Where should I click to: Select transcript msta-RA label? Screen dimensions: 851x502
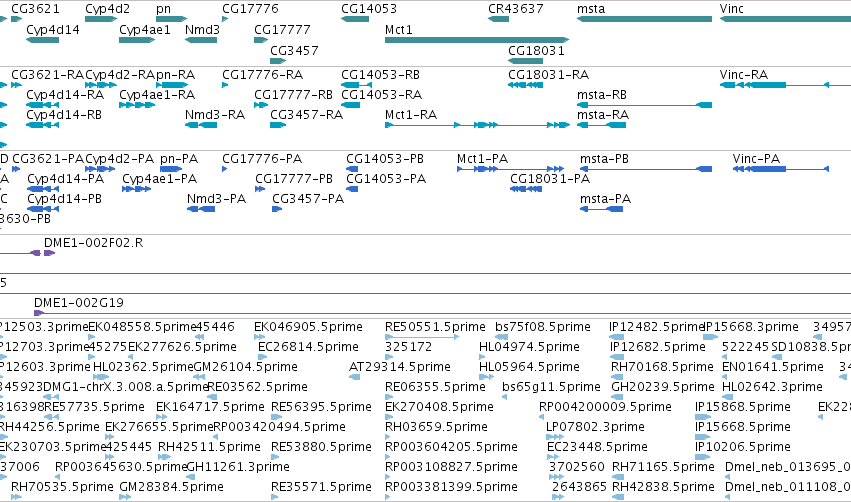point(603,115)
